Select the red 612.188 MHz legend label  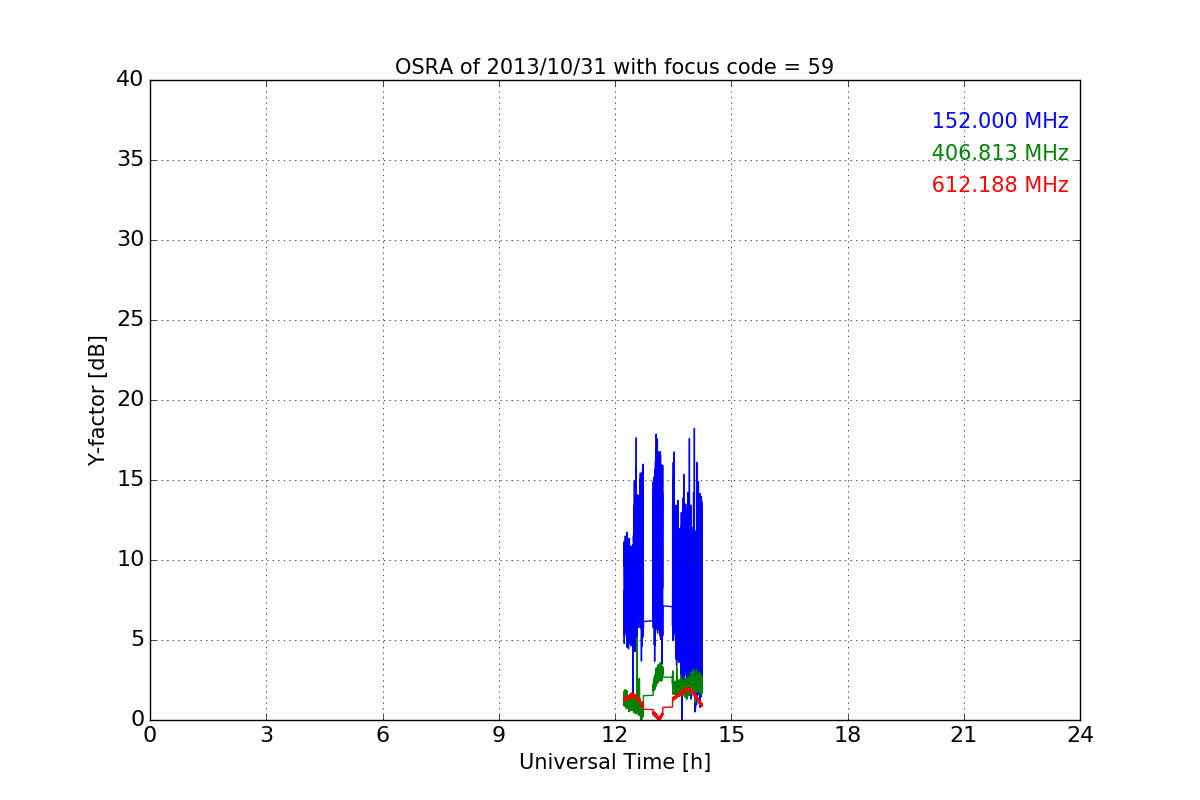[1000, 185]
